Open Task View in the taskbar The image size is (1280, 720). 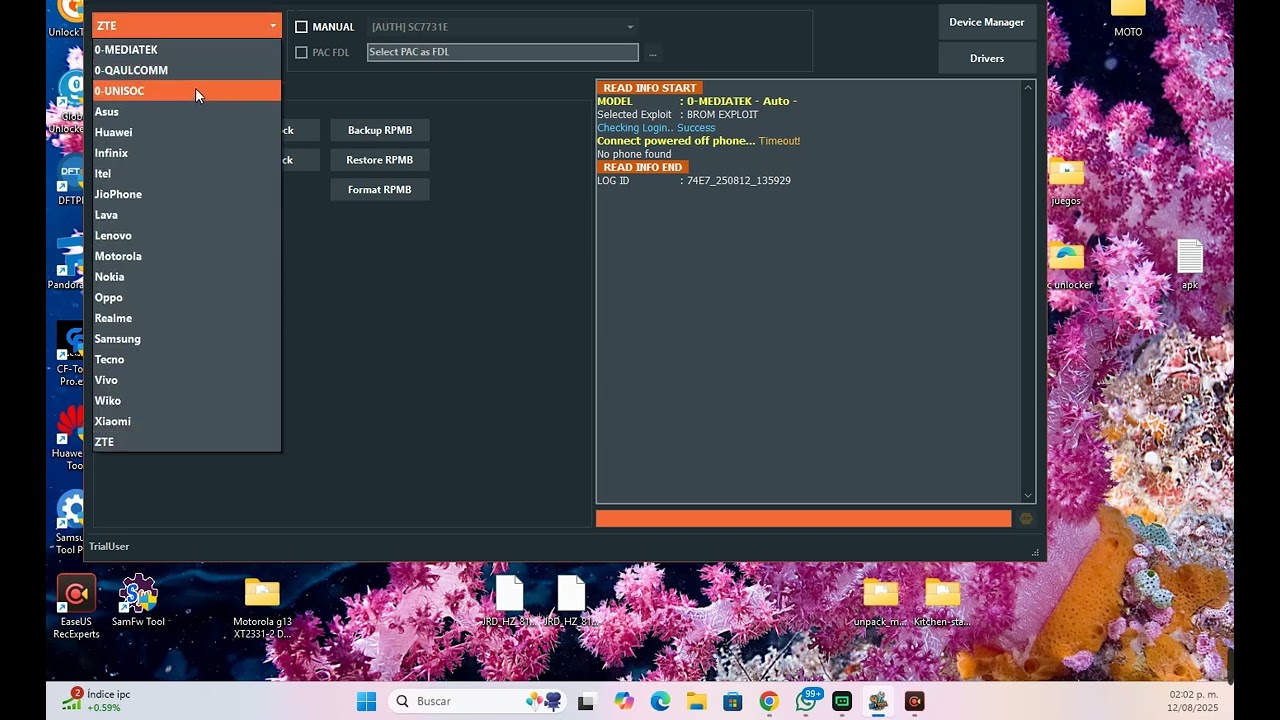coord(586,701)
